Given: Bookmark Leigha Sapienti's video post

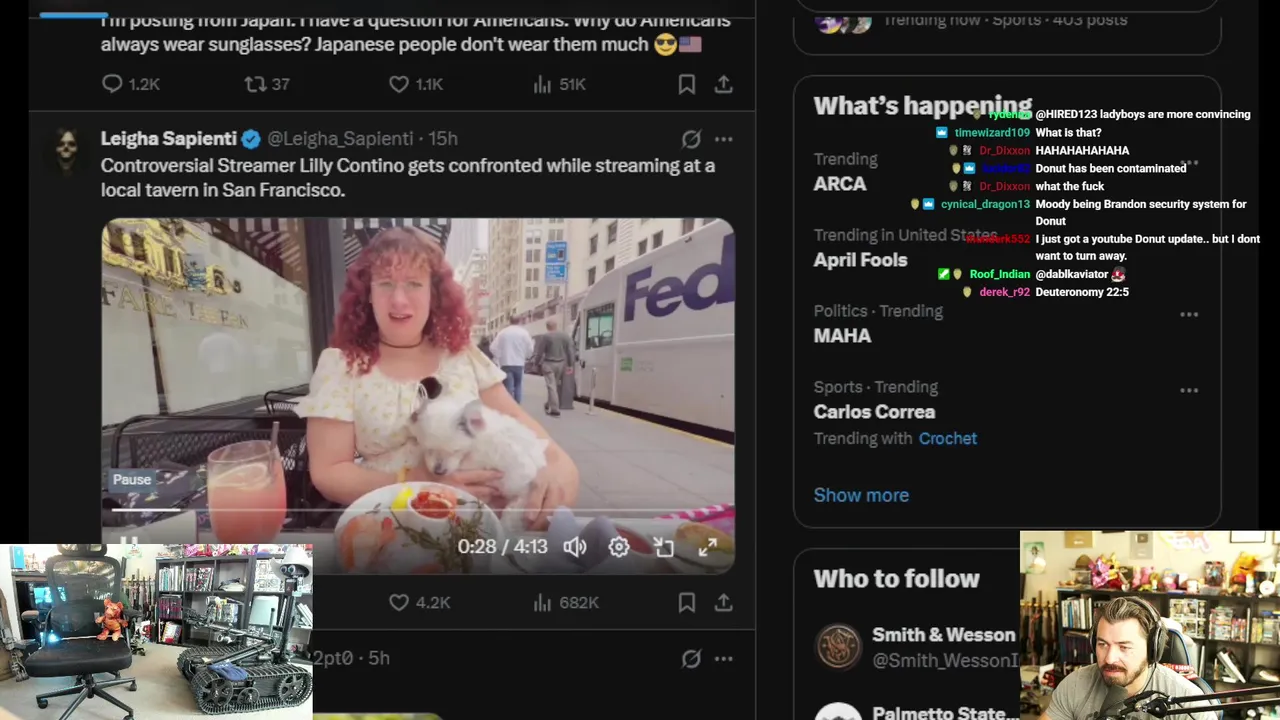Looking at the screenshot, I should click(687, 602).
